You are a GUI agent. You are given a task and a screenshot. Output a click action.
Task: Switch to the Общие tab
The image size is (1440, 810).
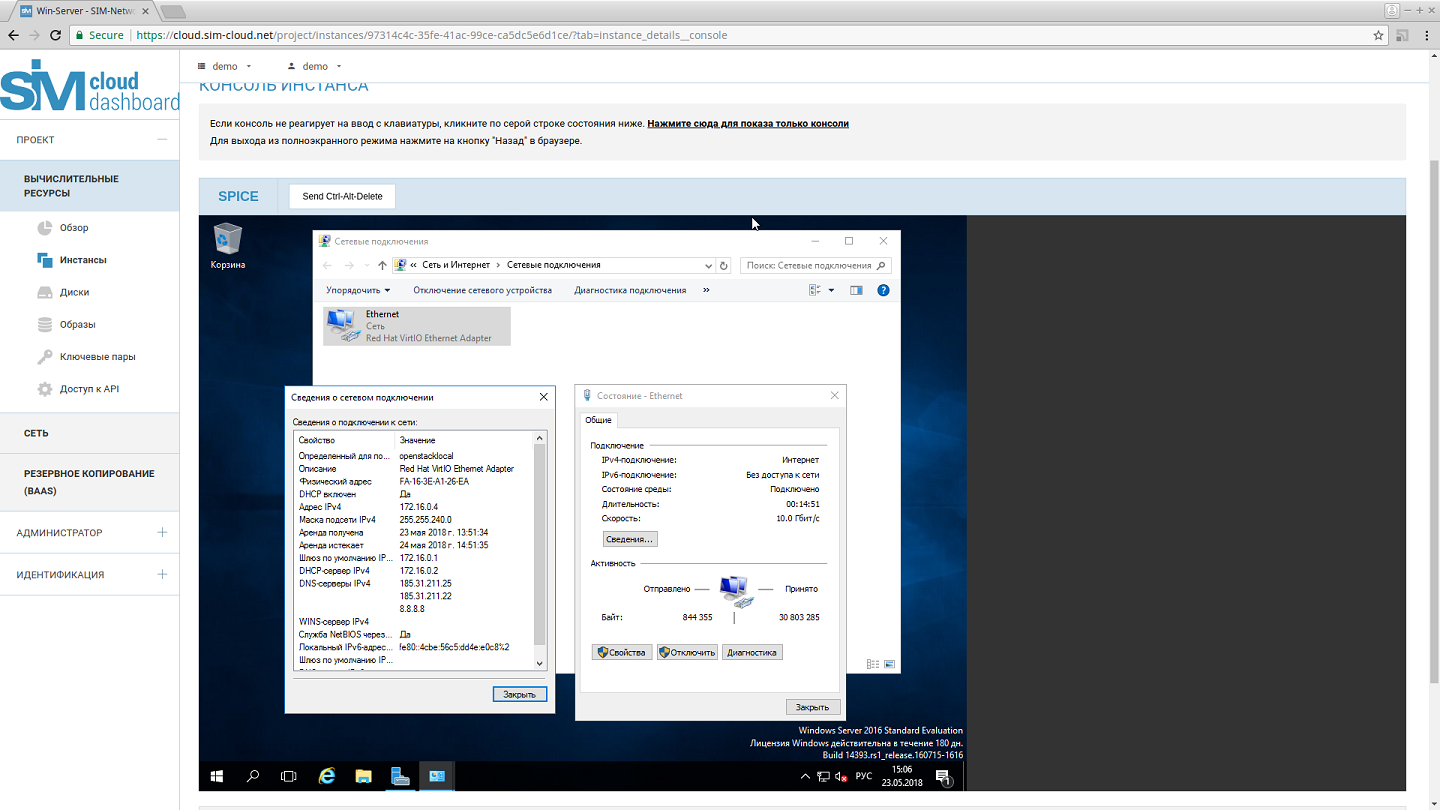(x=599, y=420)
